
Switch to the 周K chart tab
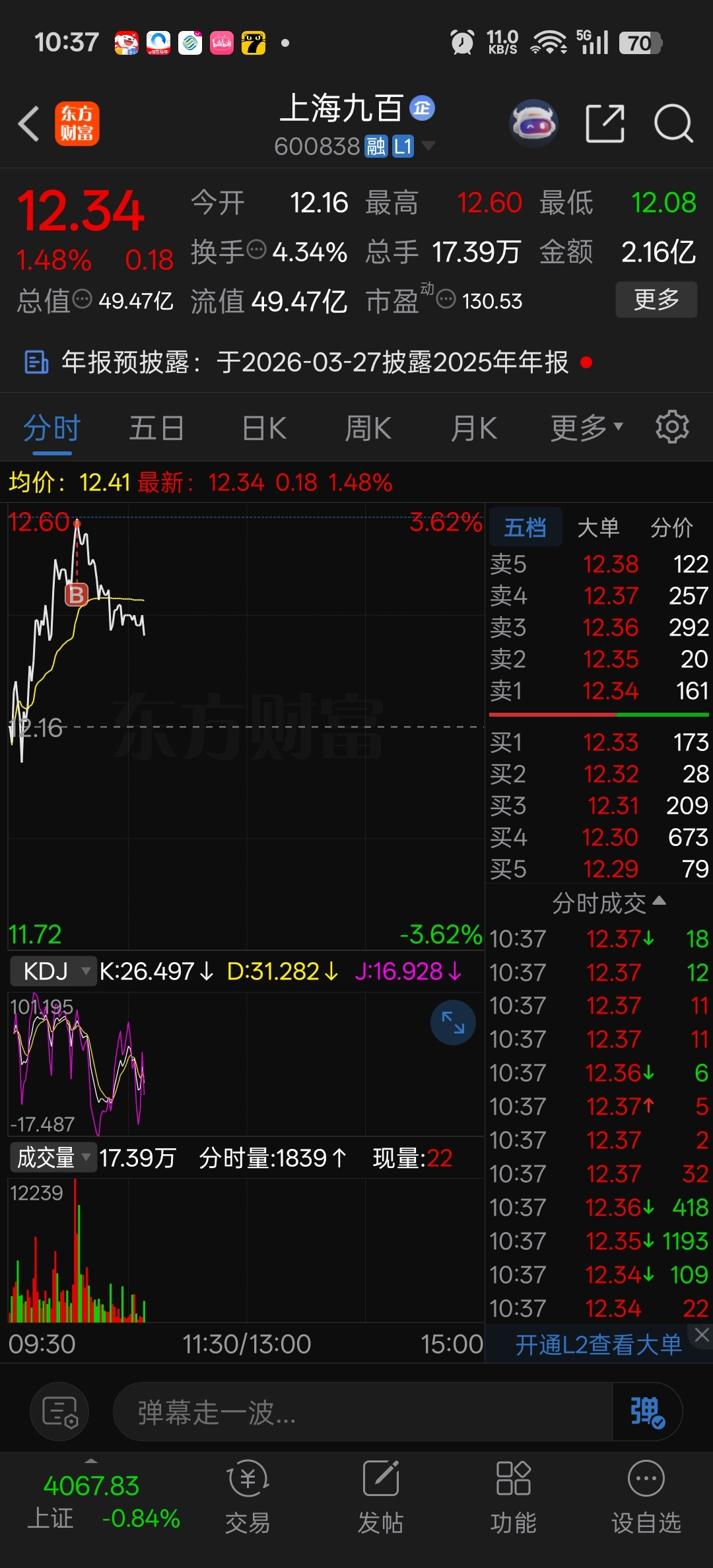(x=368, y=428)
